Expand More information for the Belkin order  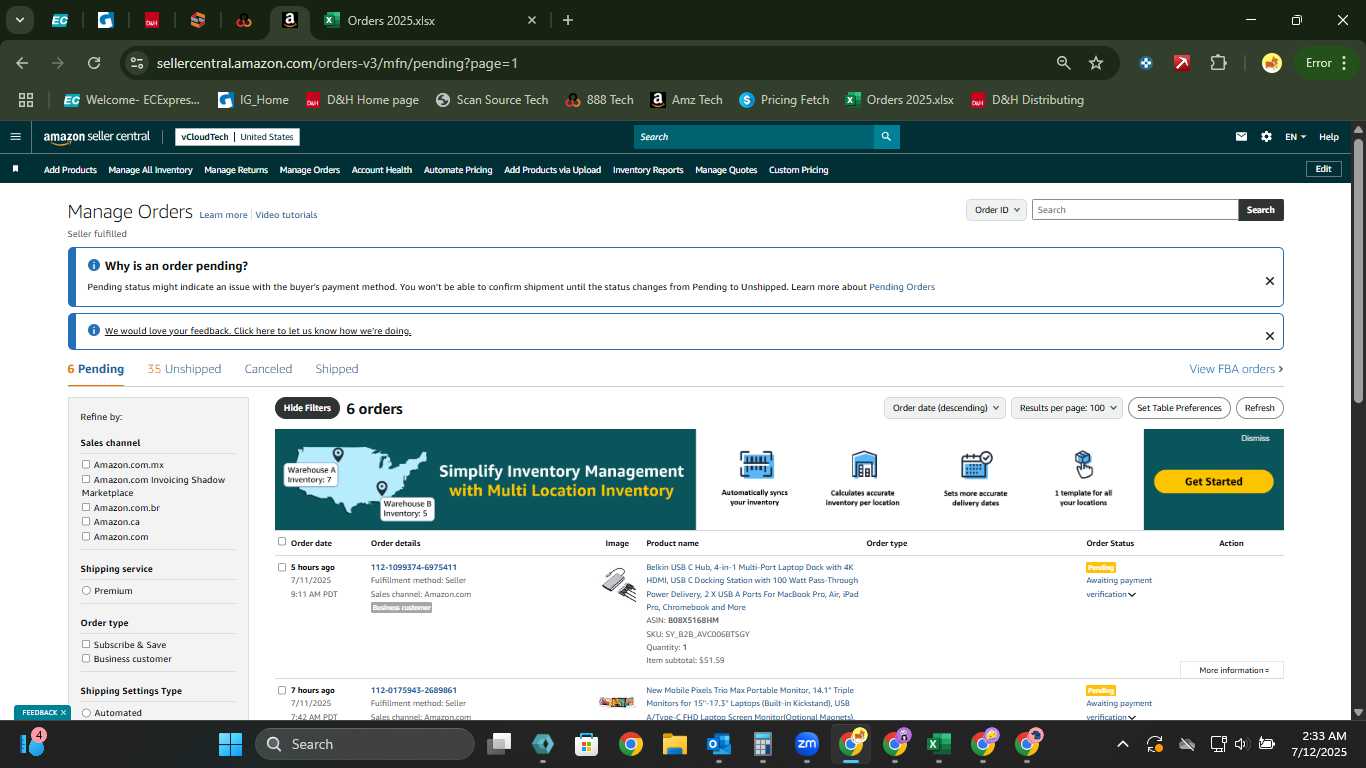click(x=1232, y=670)
